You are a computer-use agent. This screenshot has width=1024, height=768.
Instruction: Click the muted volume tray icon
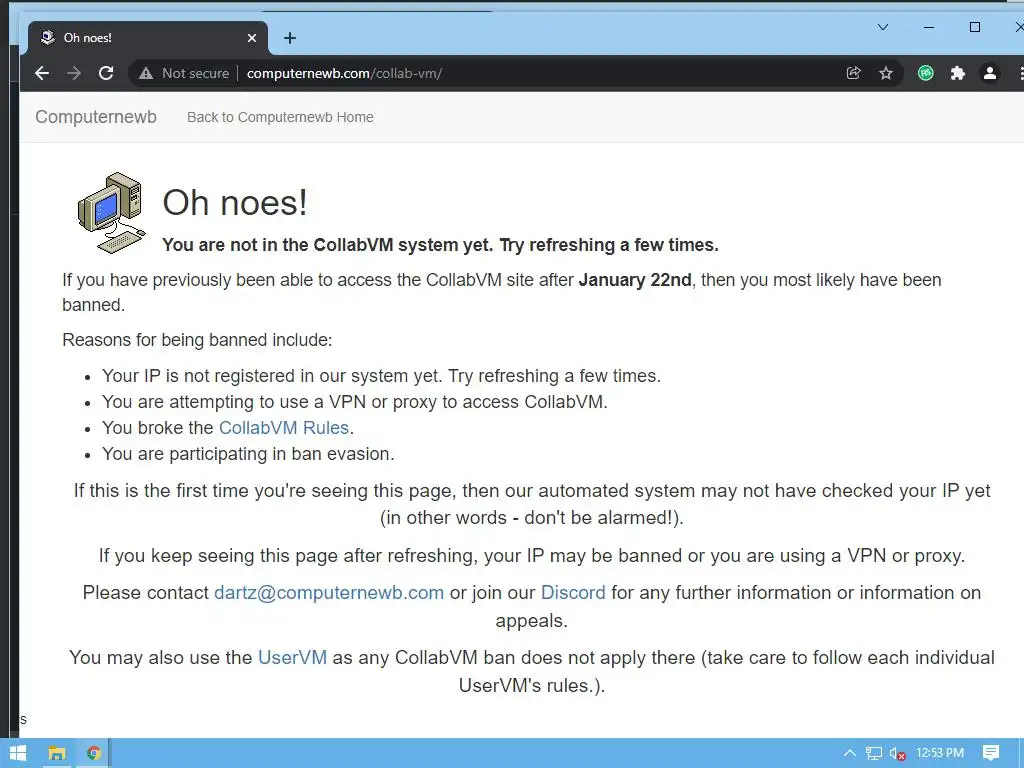pyautogui.click(x=897, y=754)
